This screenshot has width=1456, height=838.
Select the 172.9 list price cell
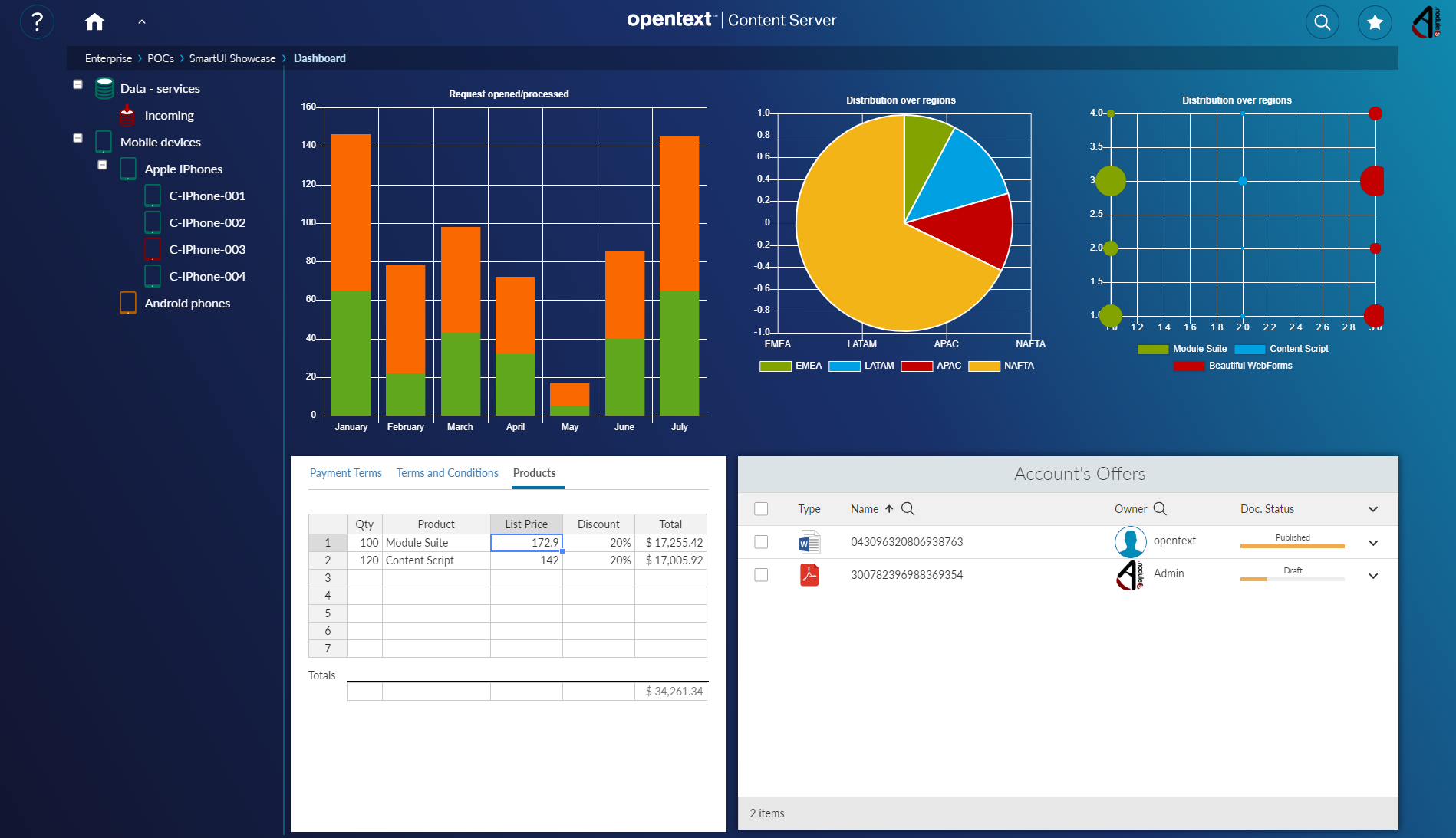(526, 543)
